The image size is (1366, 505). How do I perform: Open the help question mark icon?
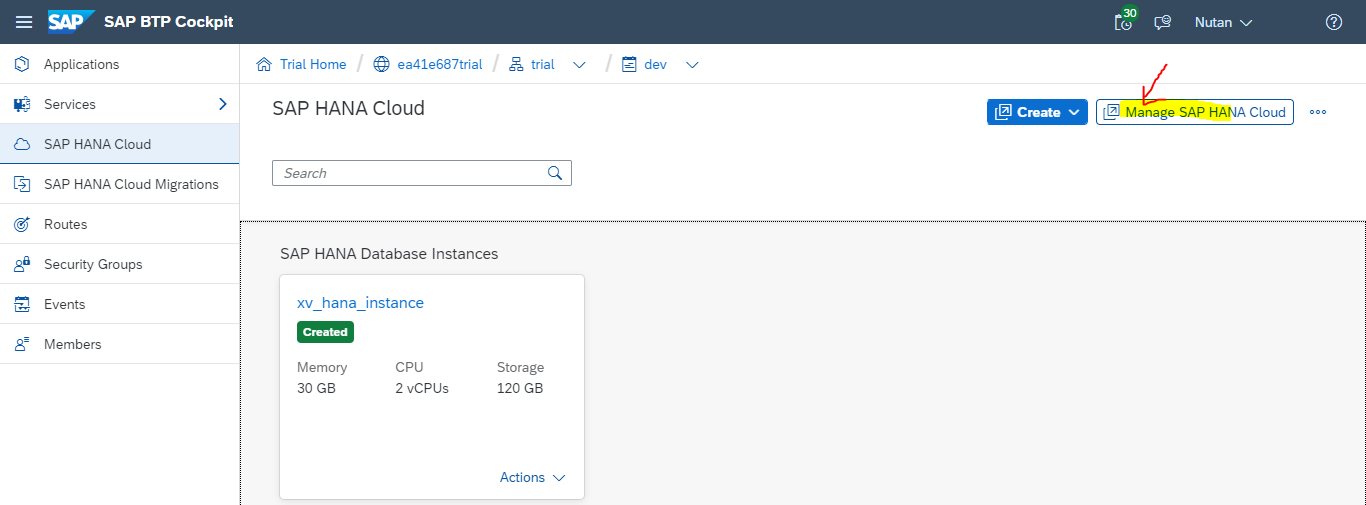point(1333,22)
